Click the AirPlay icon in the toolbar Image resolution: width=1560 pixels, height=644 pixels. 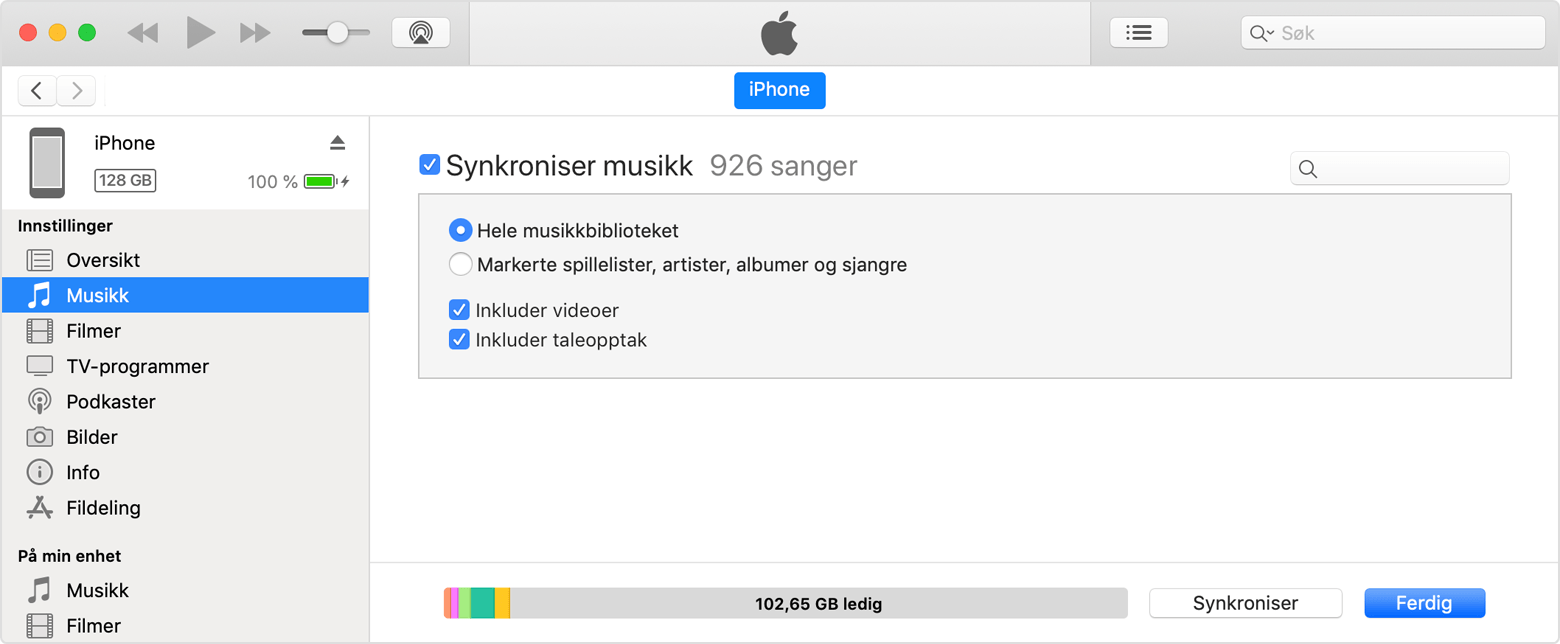click(421, 31)
